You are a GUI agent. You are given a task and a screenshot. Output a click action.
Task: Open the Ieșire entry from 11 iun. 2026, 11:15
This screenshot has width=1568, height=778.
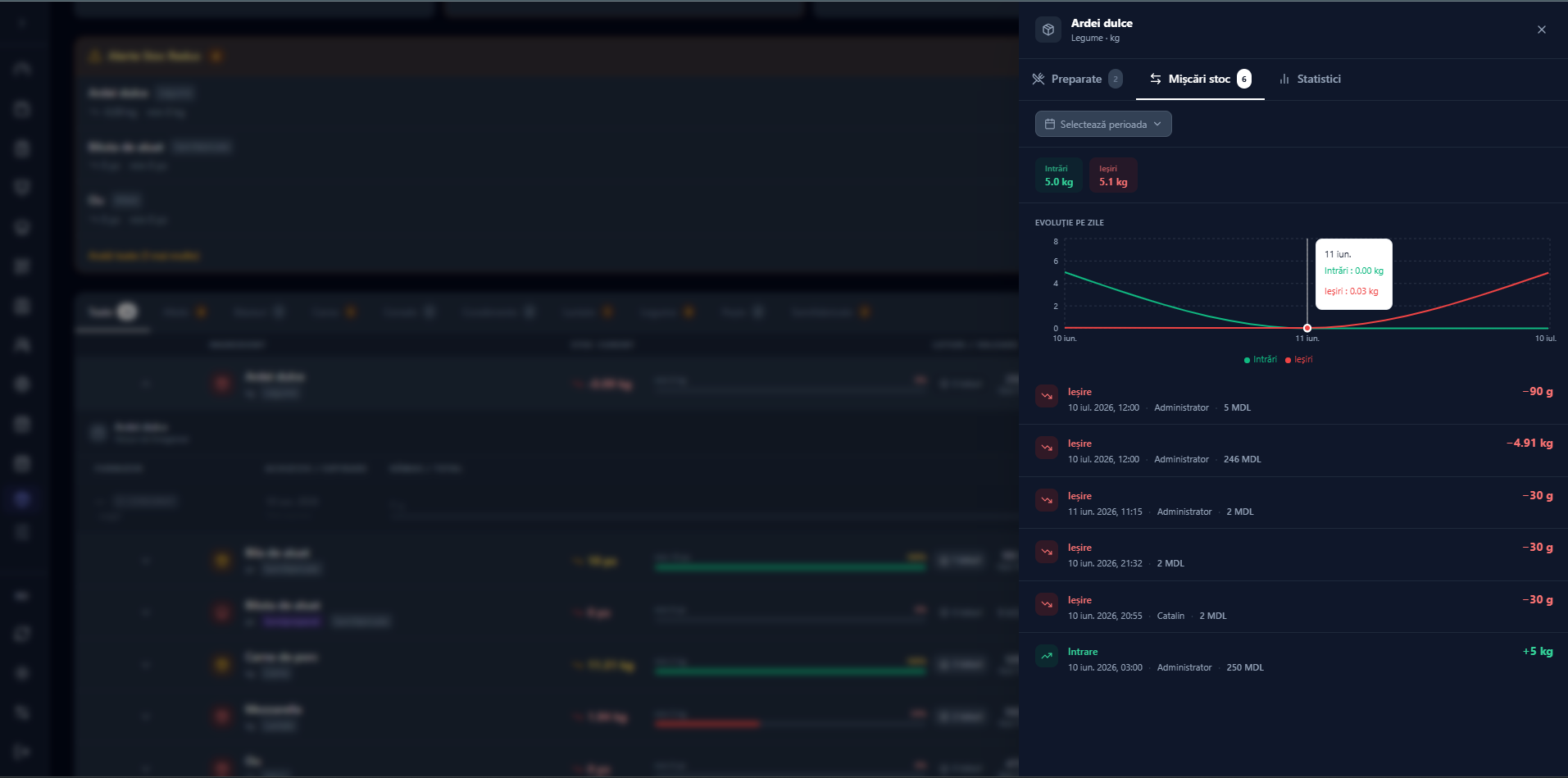1293,503
